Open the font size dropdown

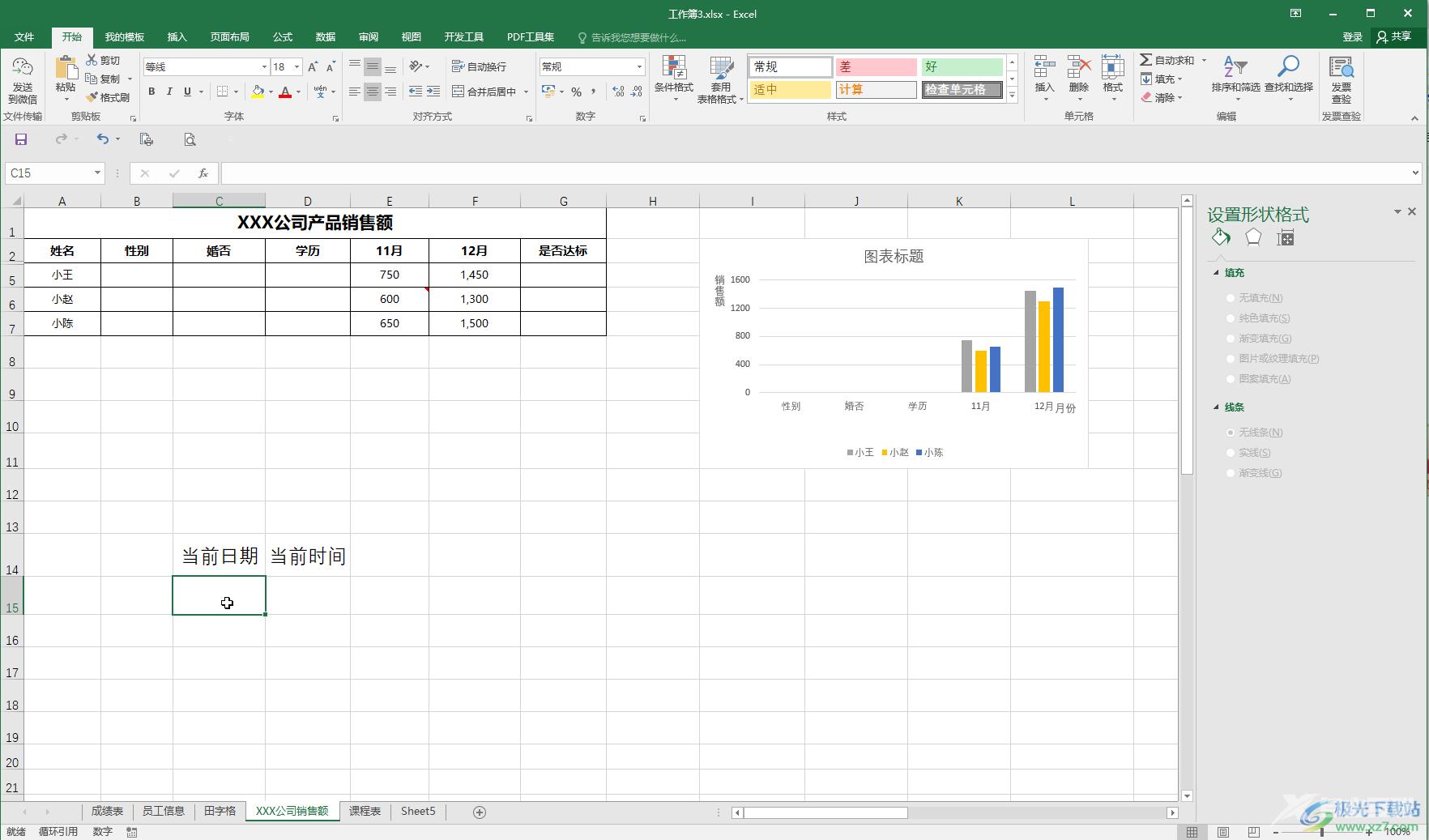pos(297,66)
